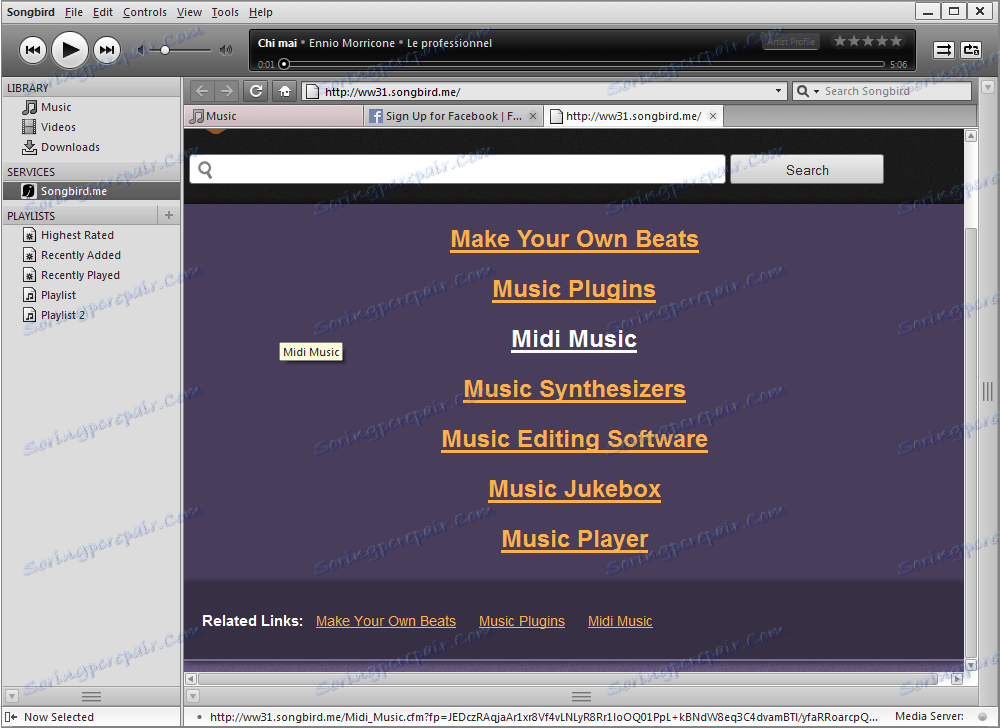The image size is (1000, 728).
Task: Click the page horizontal scrollbar left arrow
Action: tap(191, 678)
